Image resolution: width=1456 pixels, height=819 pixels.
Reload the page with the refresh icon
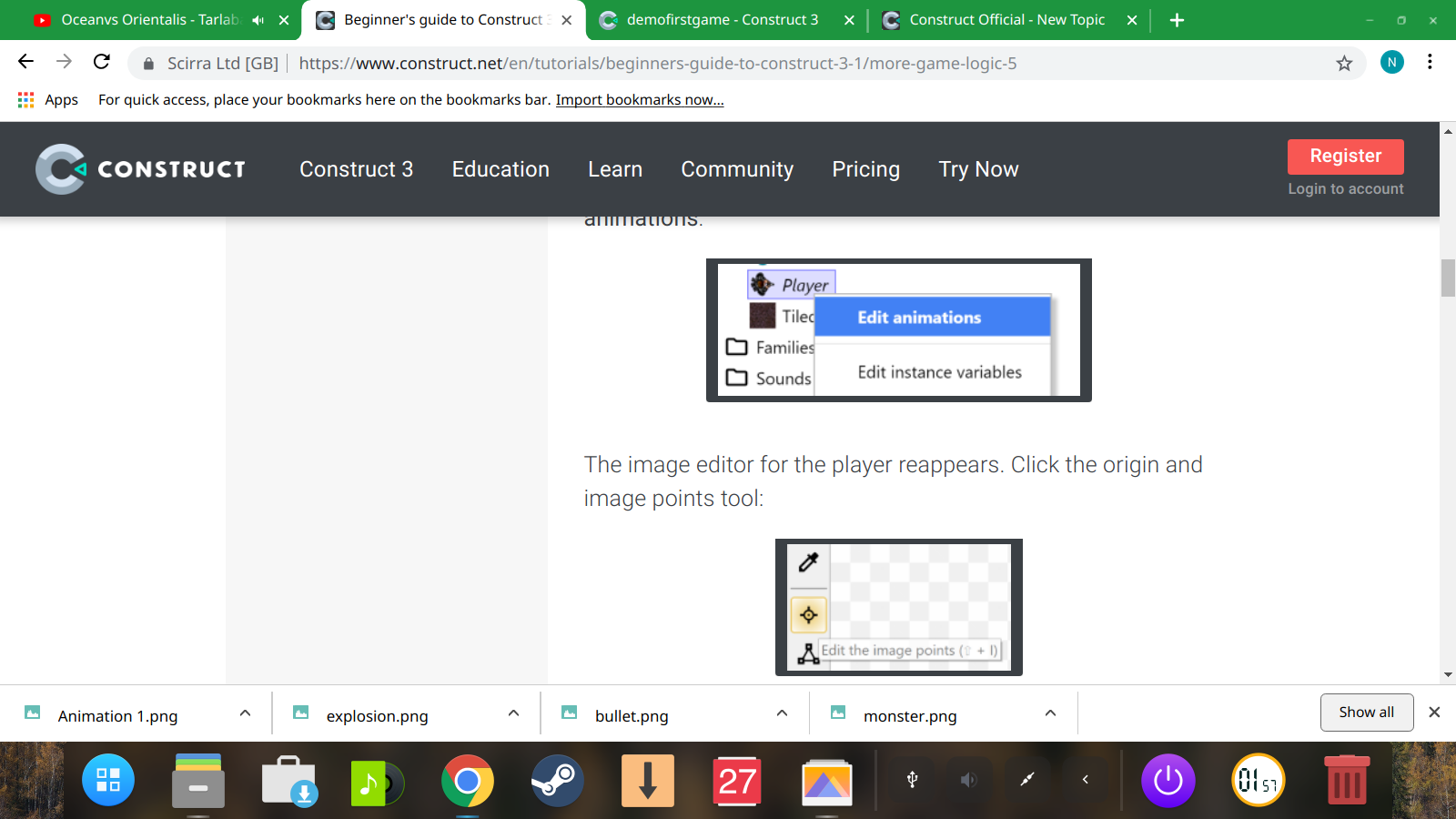pos(102,62)
